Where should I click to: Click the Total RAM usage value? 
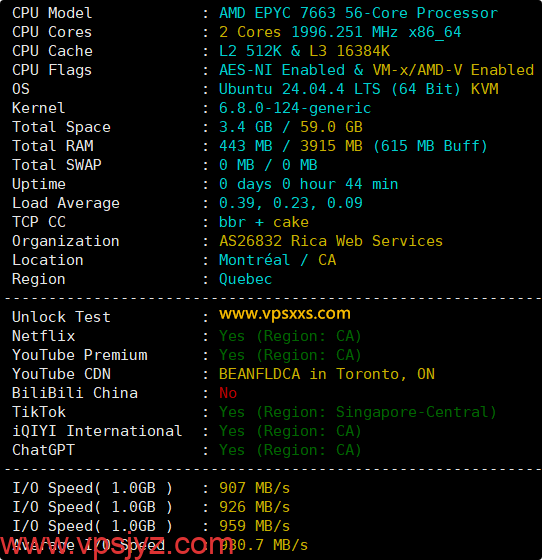353,146
